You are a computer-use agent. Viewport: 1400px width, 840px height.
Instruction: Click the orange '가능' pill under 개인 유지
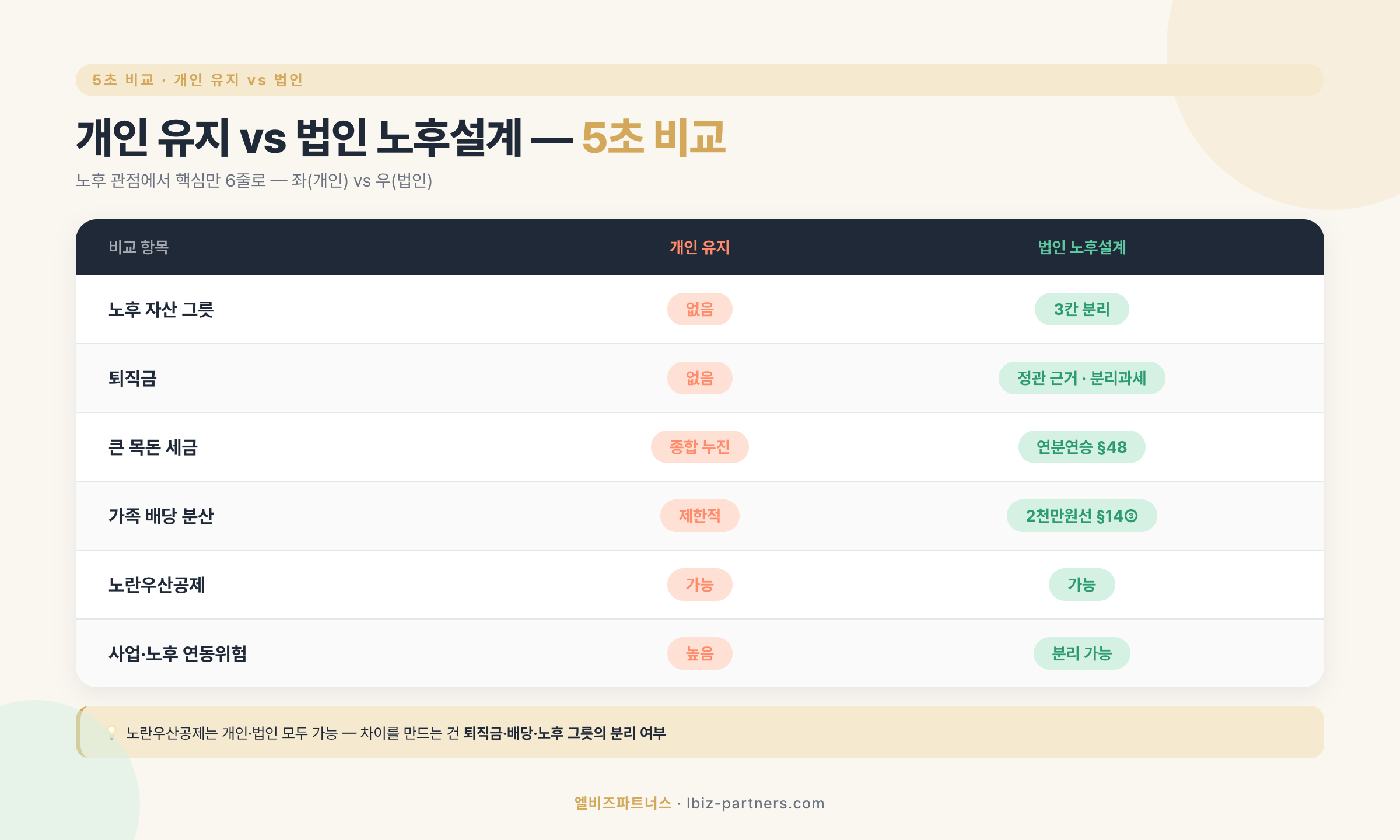[x=699, y=584]
